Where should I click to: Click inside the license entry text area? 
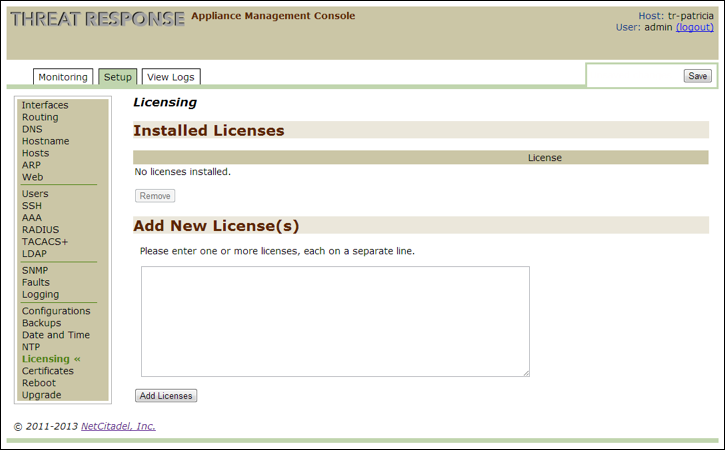coord(335,321)
